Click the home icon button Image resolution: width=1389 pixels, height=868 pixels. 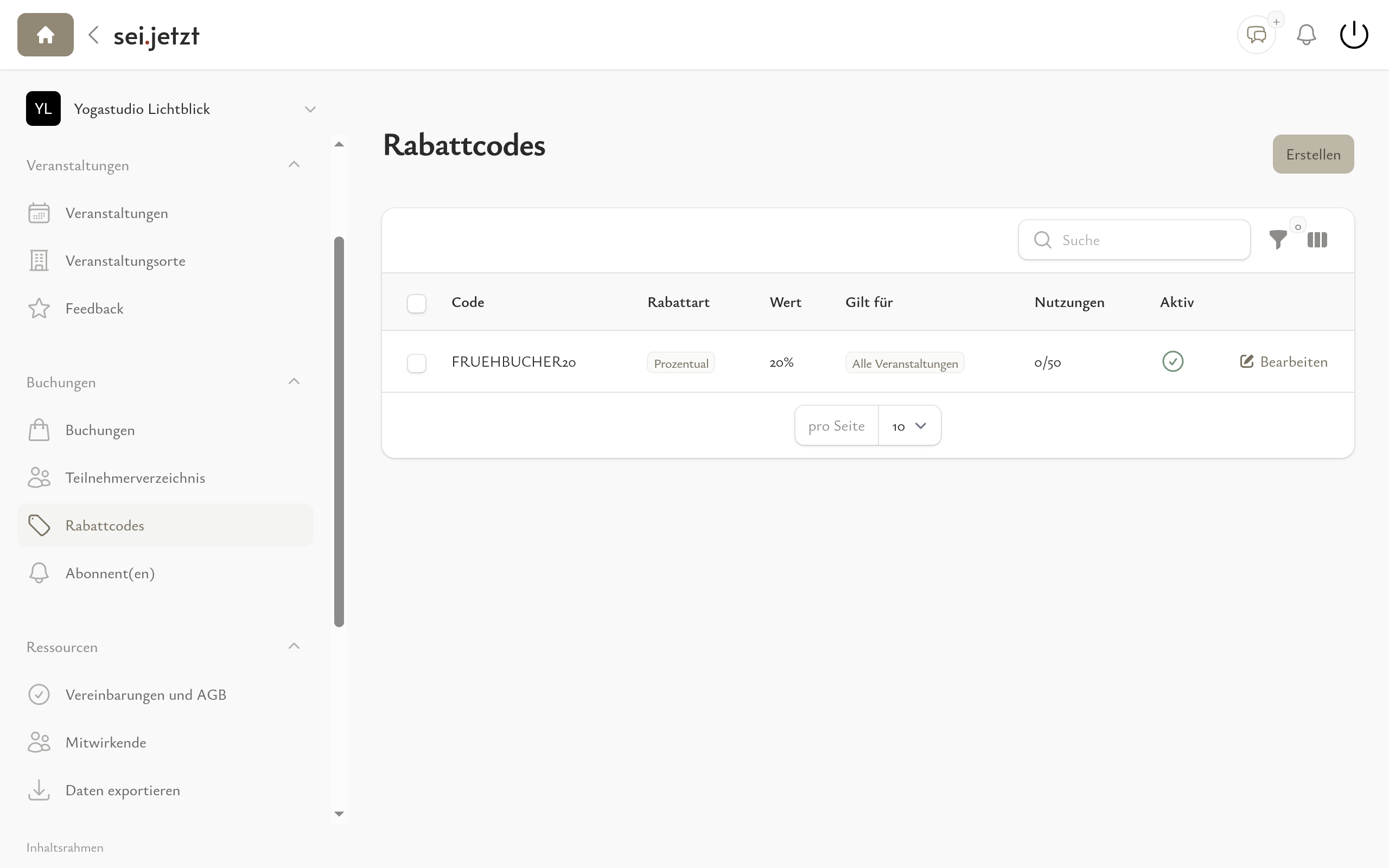pyautogui.click(x=46, y=35)
